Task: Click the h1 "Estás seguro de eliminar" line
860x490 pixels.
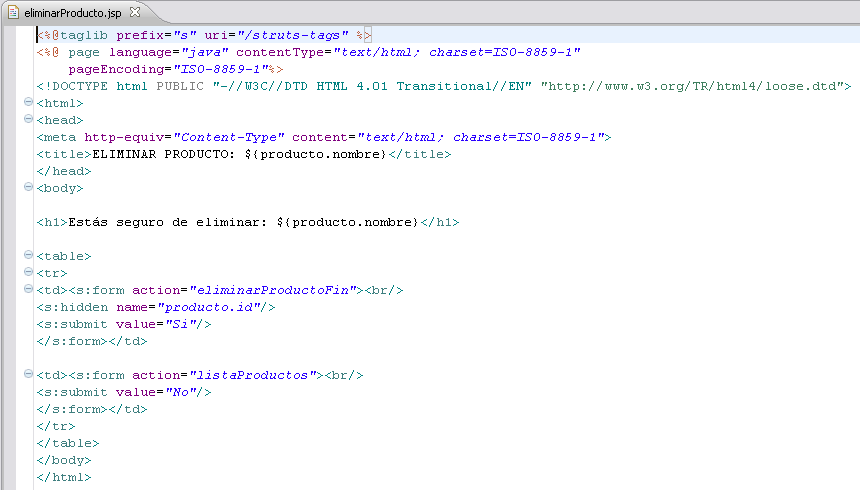Action: pos(248,222)
